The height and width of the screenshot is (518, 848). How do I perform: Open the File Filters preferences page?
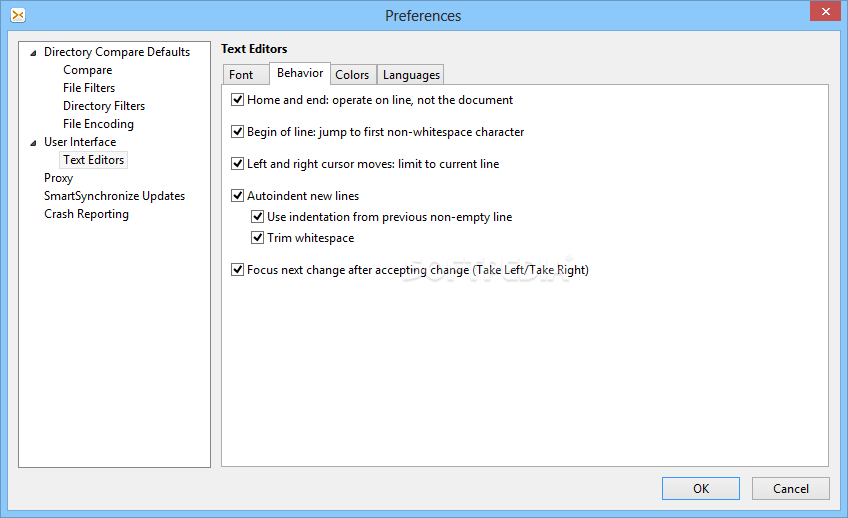coord(89,88)
